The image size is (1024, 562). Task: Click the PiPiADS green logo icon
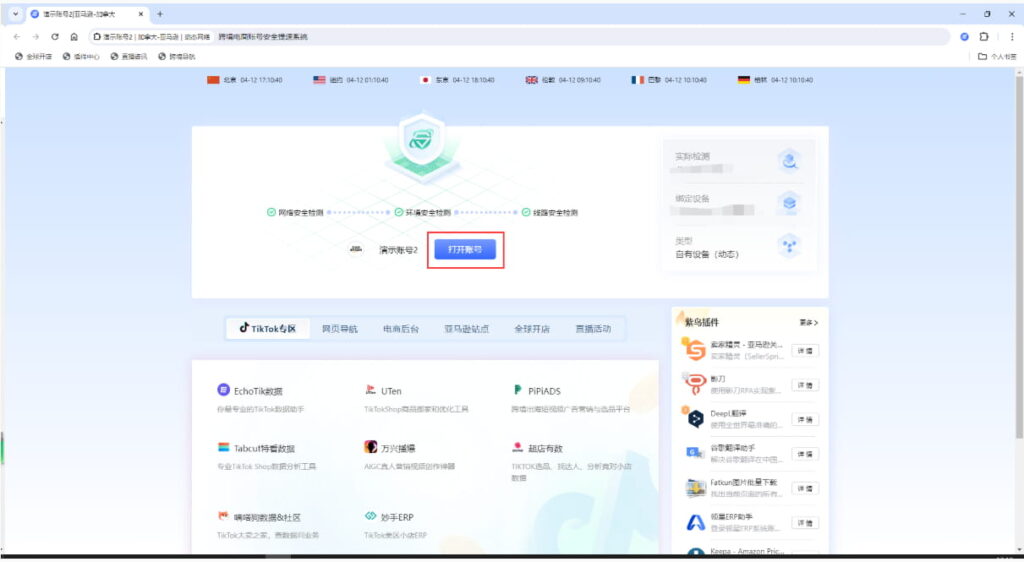point(518,391)
